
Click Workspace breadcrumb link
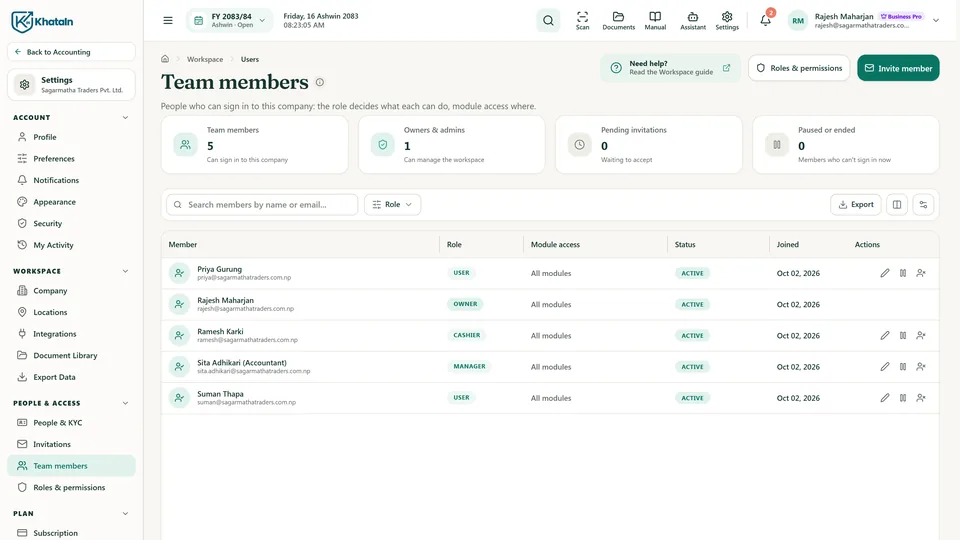click(204, 59)
